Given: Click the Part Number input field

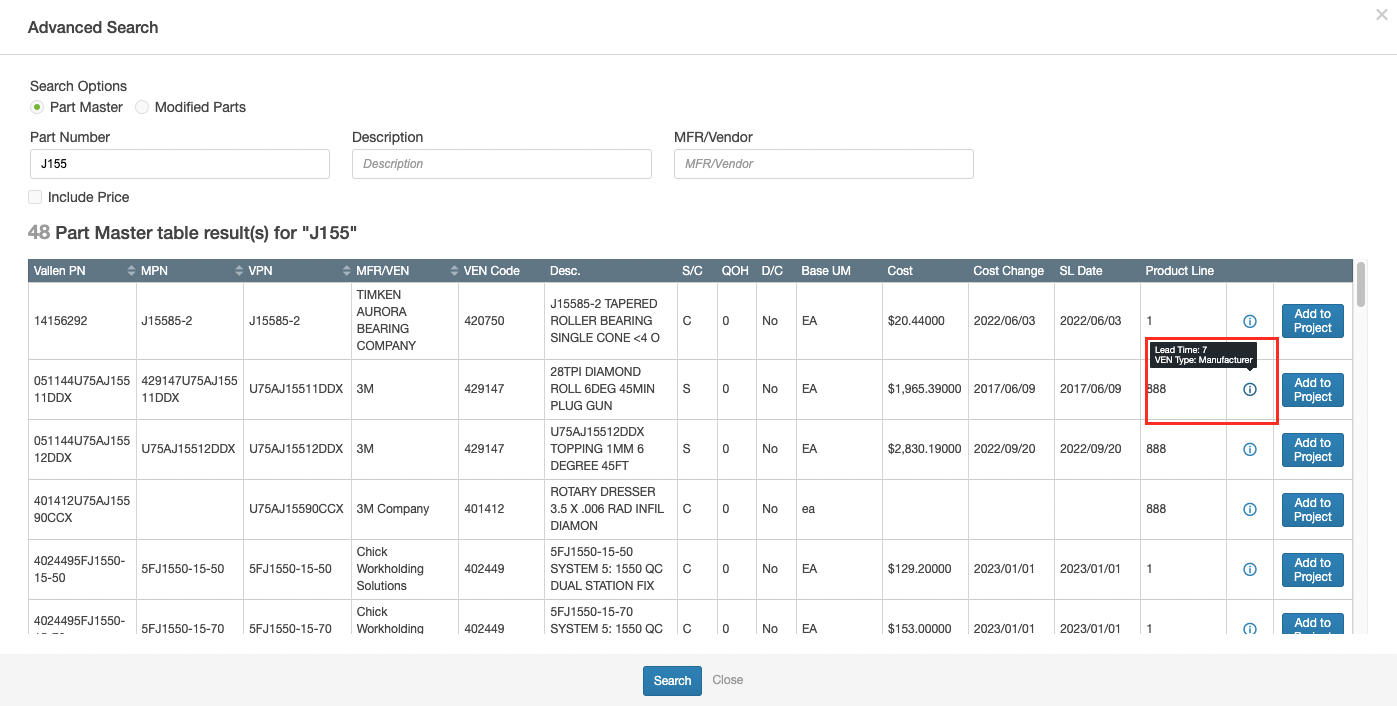Looking at the screenshot, I should 180,164.
